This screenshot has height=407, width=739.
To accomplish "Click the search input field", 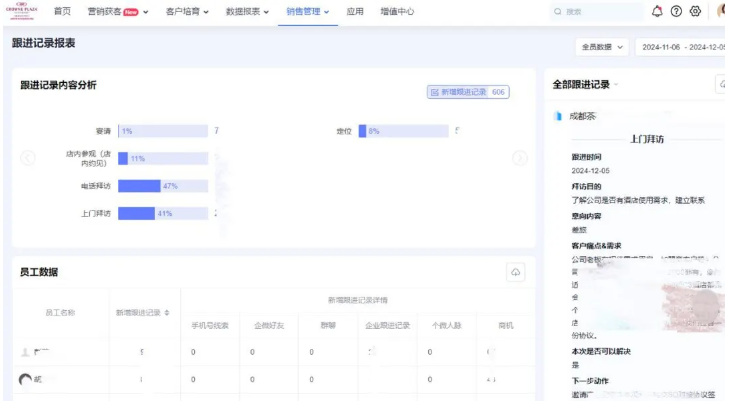I will 597,12.
